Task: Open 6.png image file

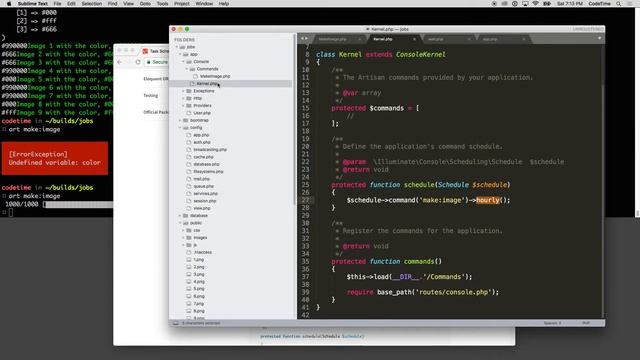Action: pos(199,296)
